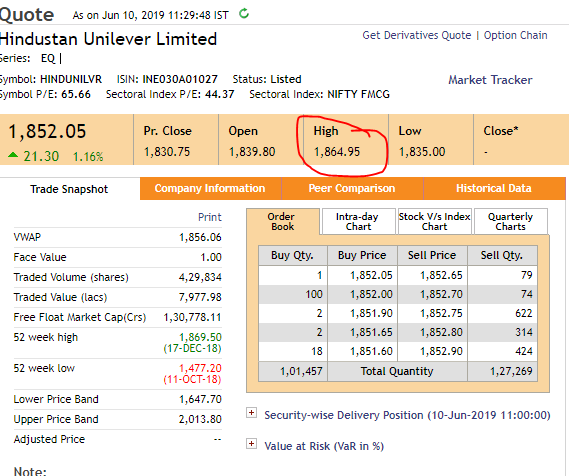This screenshot has height=476, width=582.
Task: Select the Order Book tab
Action: [x=282, y=222]
